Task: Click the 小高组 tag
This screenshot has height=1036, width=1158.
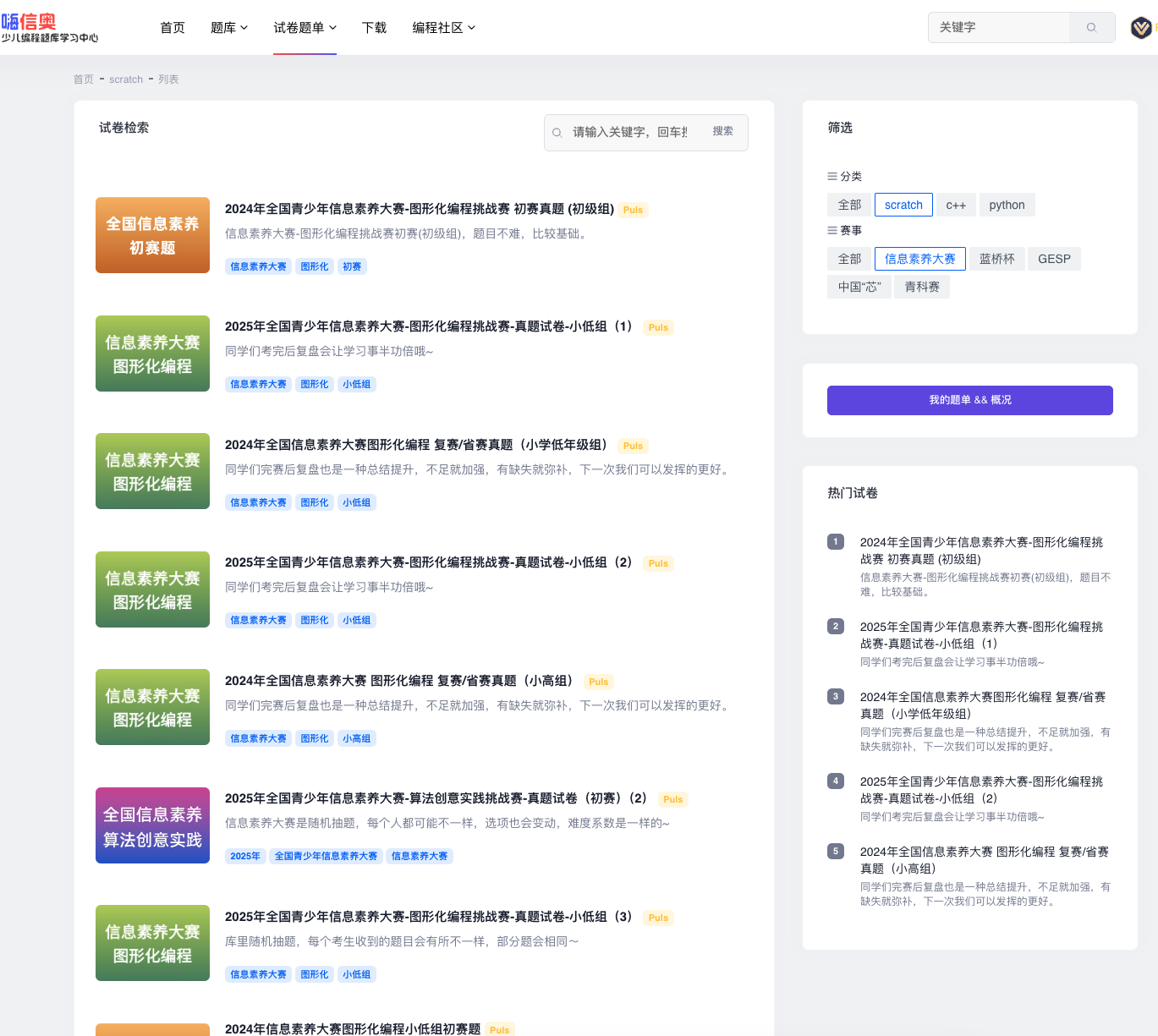Action: (x=356, y=738)
